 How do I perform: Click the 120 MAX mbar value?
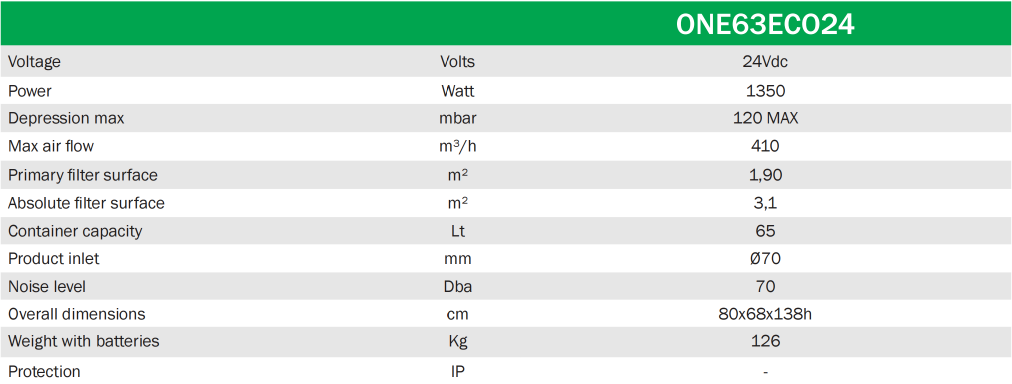pos(765,119)
